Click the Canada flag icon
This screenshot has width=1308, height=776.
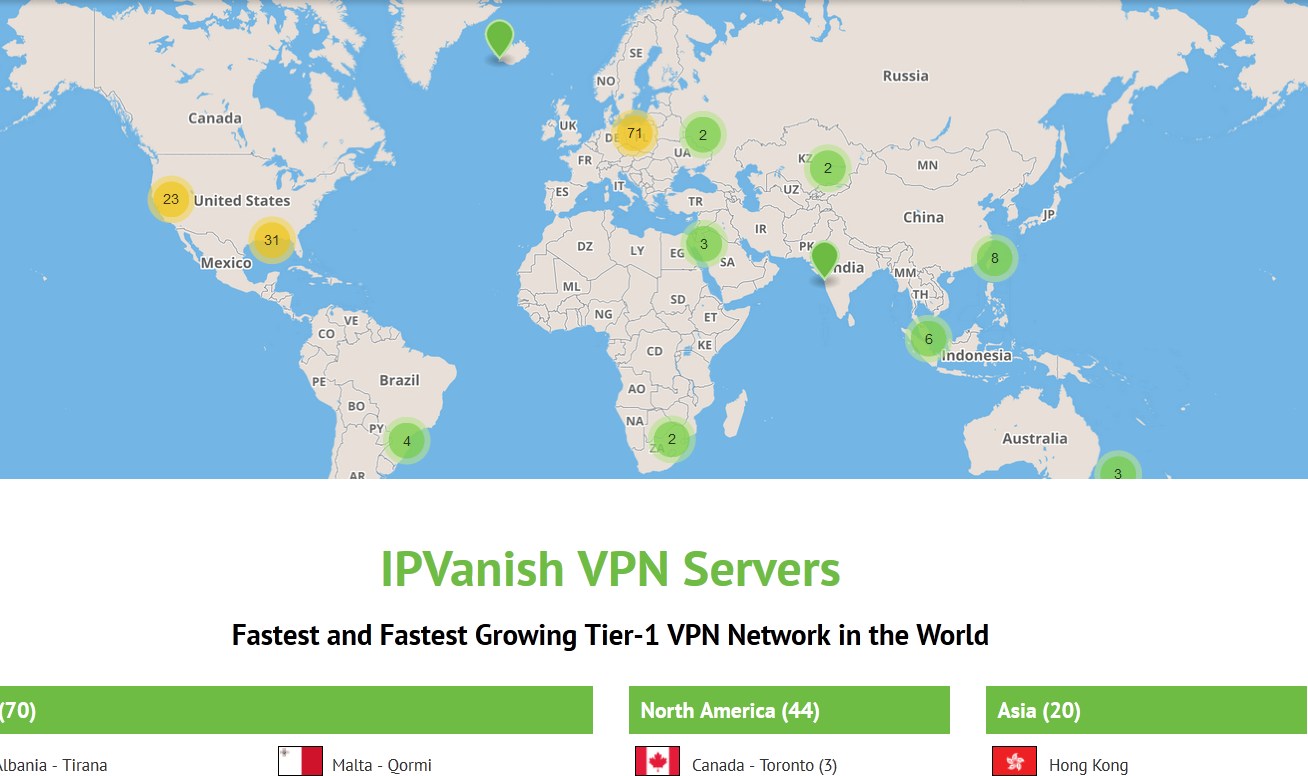coord(657,762)
